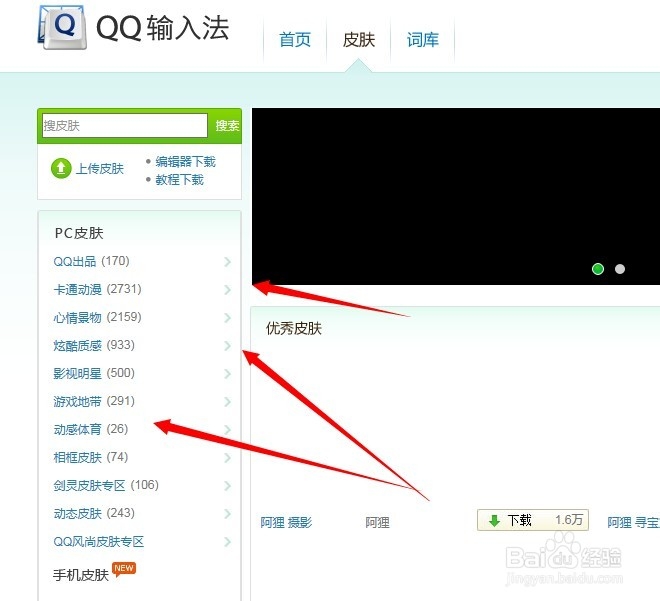Expand the 相框皮肤 category chevron
The height and width of the screenshot is (601, 660).
tap(227, 457)
